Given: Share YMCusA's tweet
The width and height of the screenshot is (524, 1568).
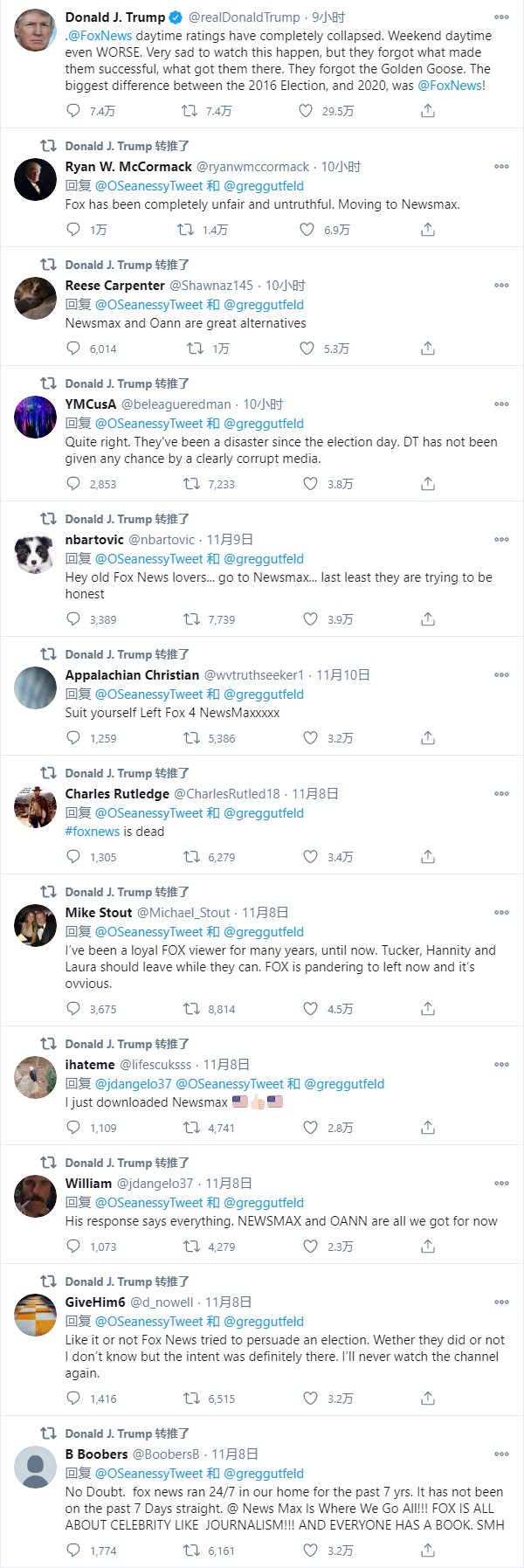Looking at the screenshot, I should [428, 484].
